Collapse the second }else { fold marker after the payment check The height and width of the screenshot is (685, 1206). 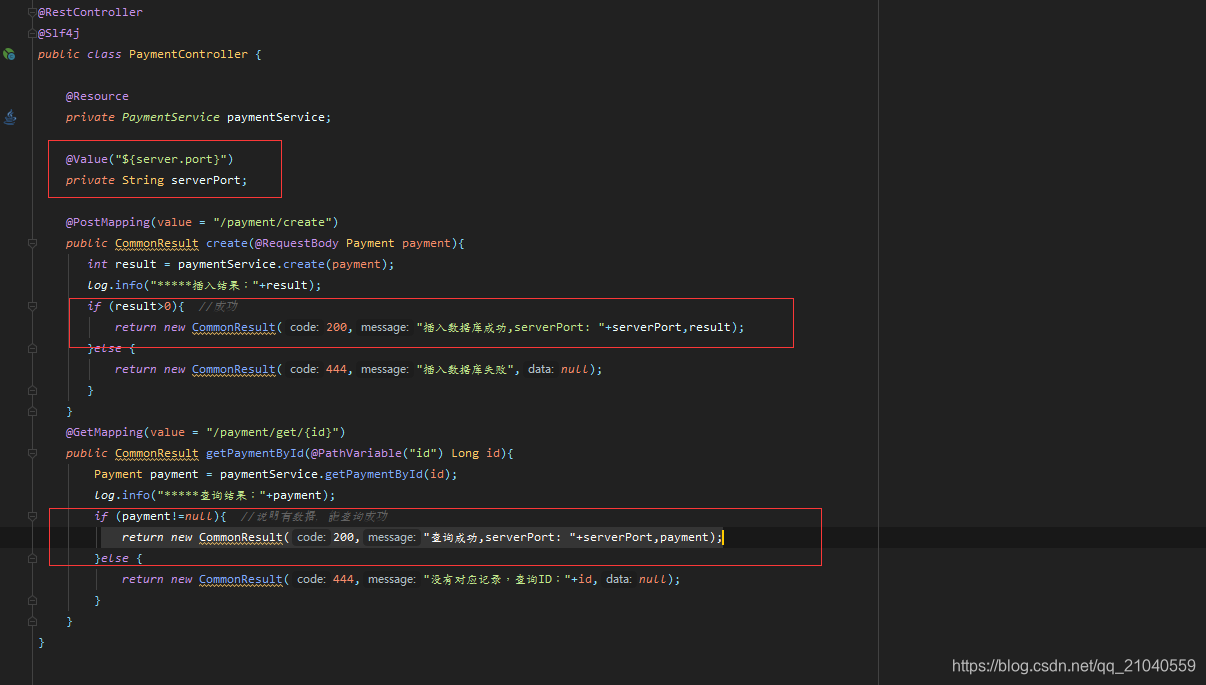[x=32, y=558]
